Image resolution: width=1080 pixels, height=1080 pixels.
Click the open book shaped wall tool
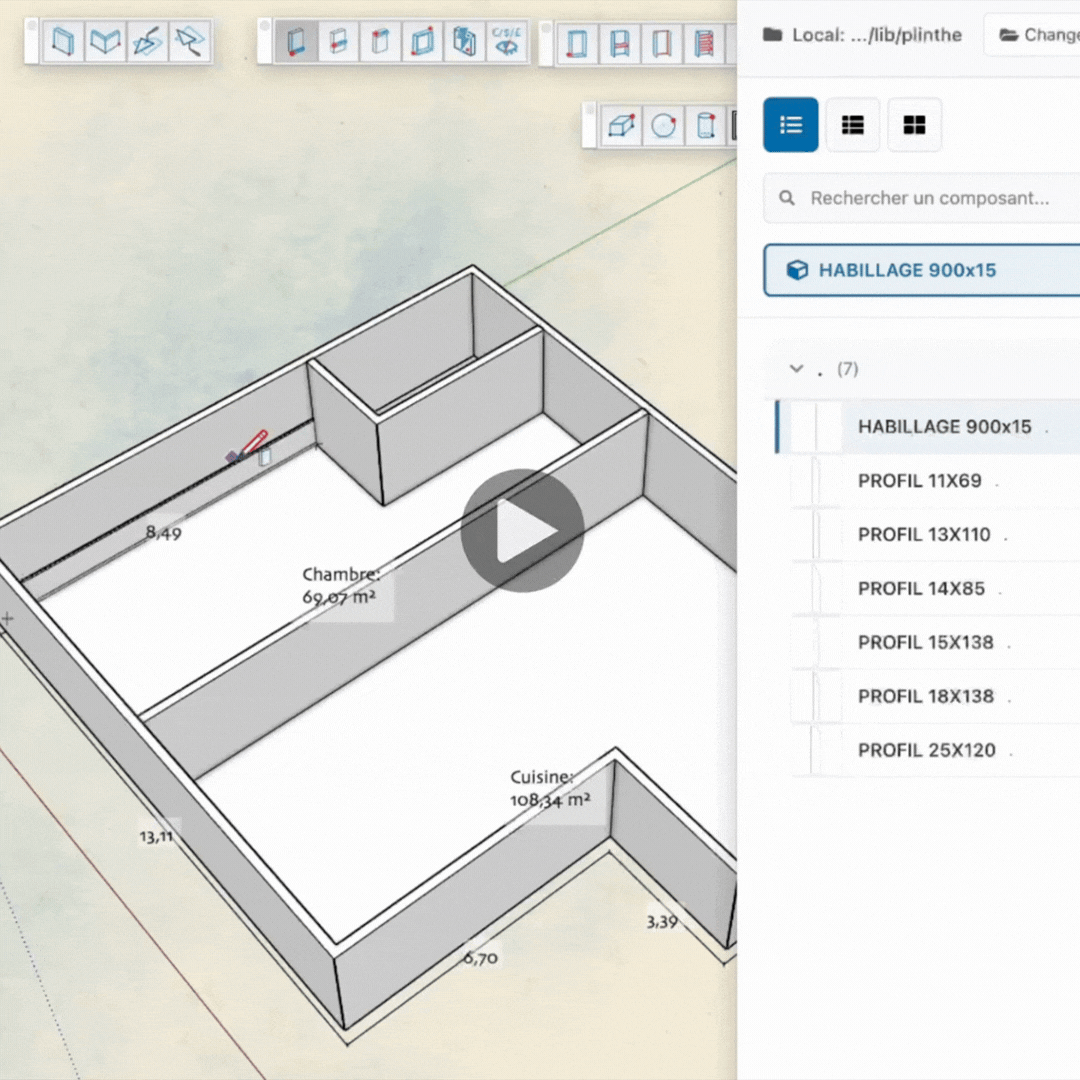click(105, 43)
